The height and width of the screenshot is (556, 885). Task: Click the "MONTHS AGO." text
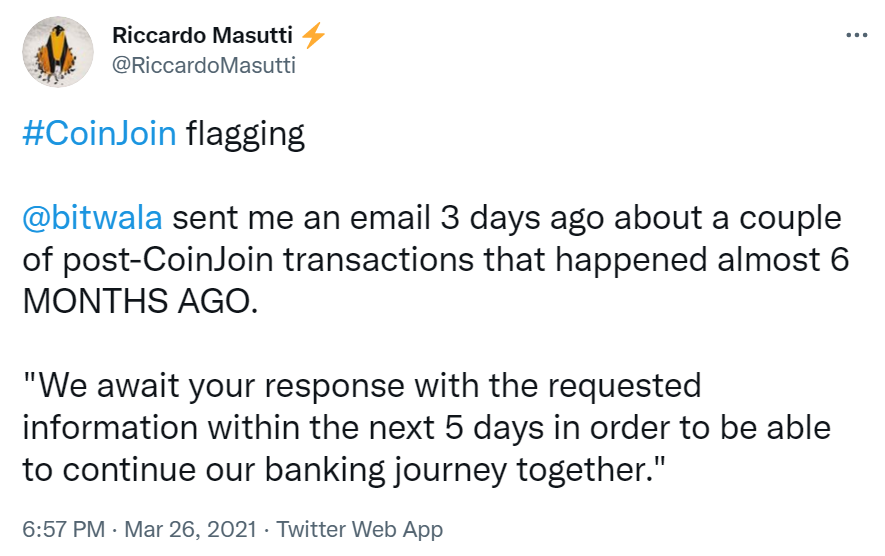click(139, 302)
